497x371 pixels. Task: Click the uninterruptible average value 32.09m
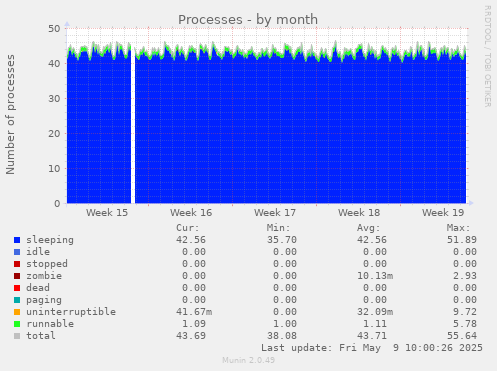(375, 312)
